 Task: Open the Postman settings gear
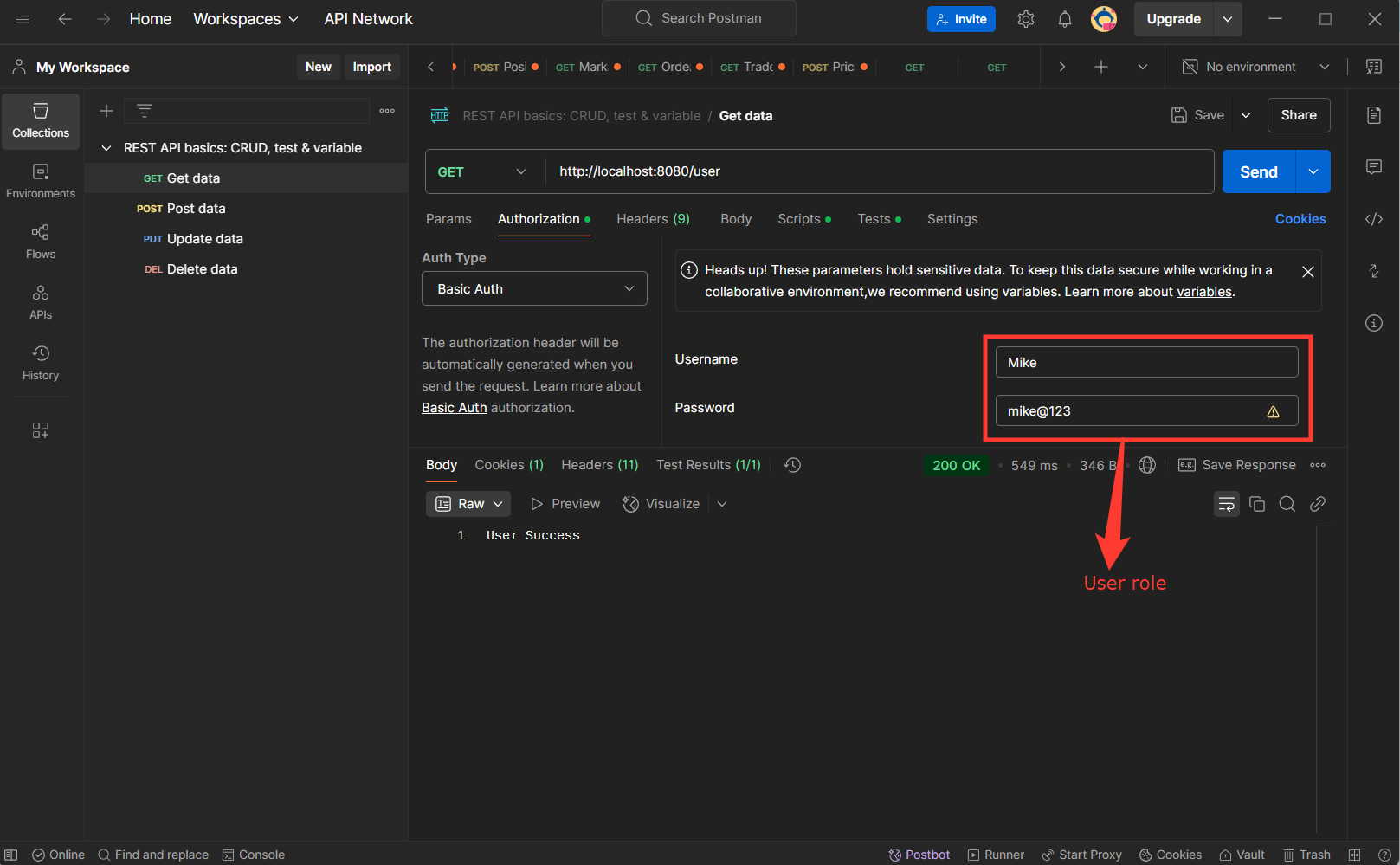click(1026, 19)
